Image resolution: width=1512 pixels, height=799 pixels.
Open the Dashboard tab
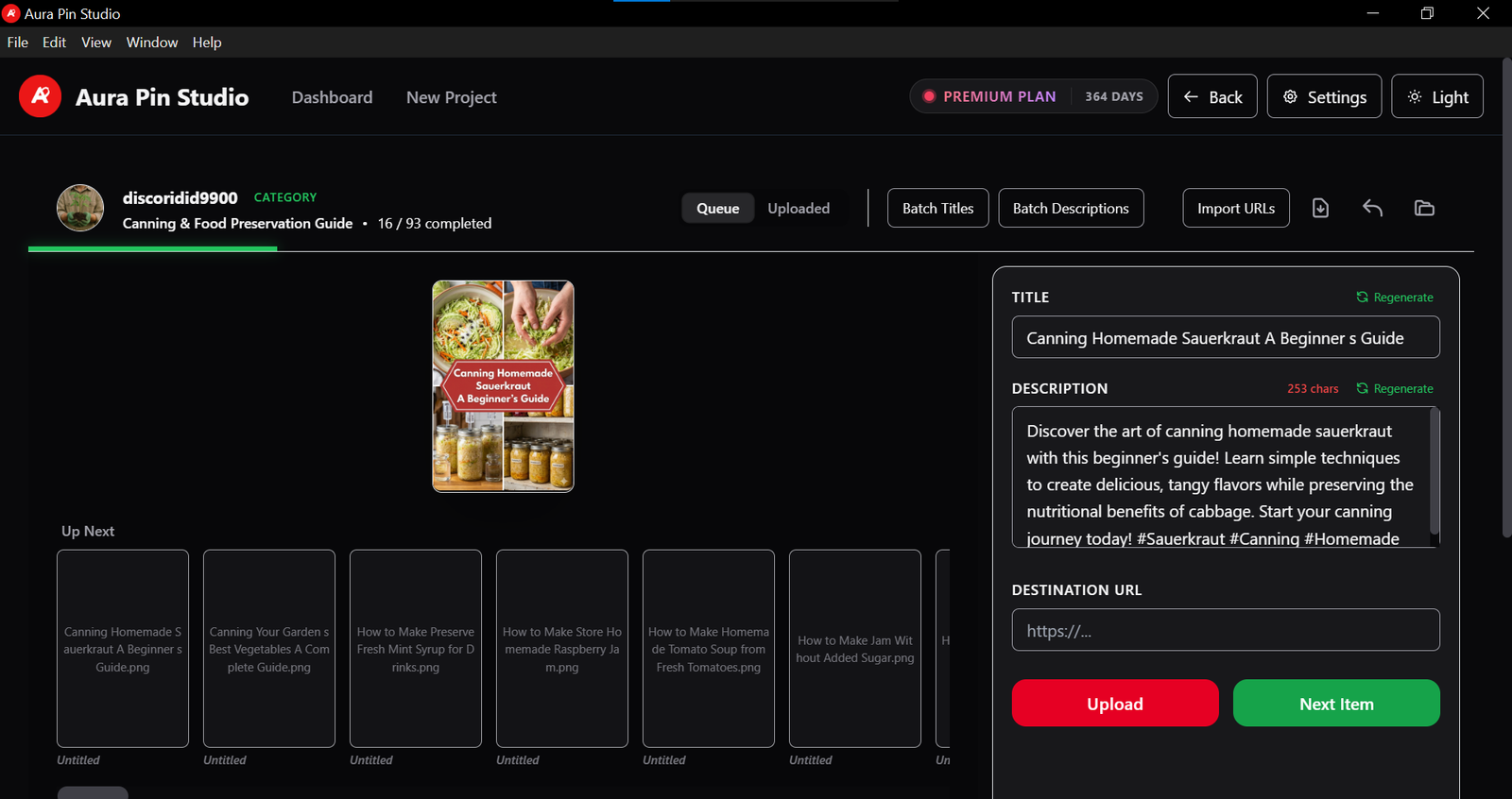332,97
